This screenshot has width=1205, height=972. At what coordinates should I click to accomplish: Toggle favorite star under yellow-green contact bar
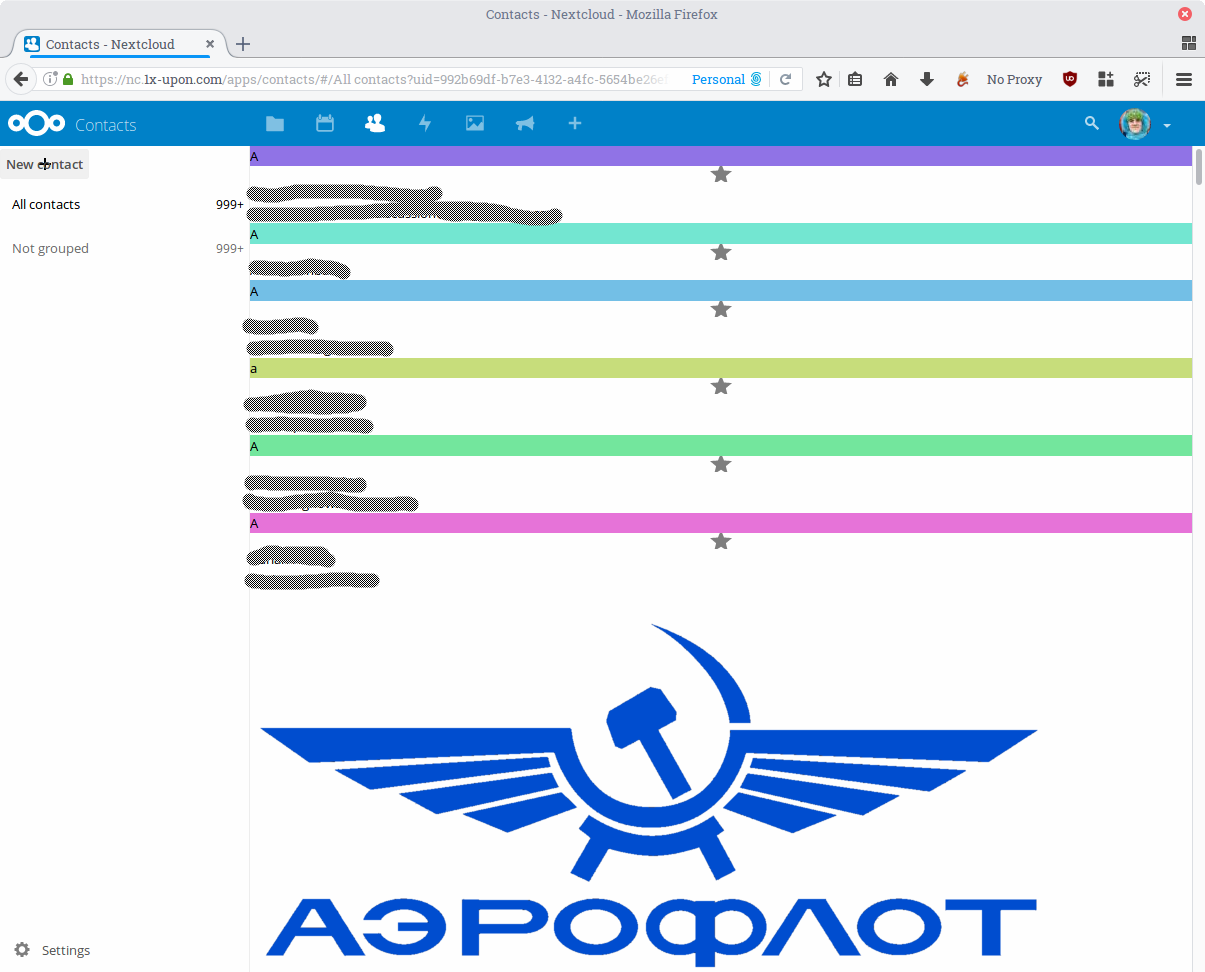[721, 386]
